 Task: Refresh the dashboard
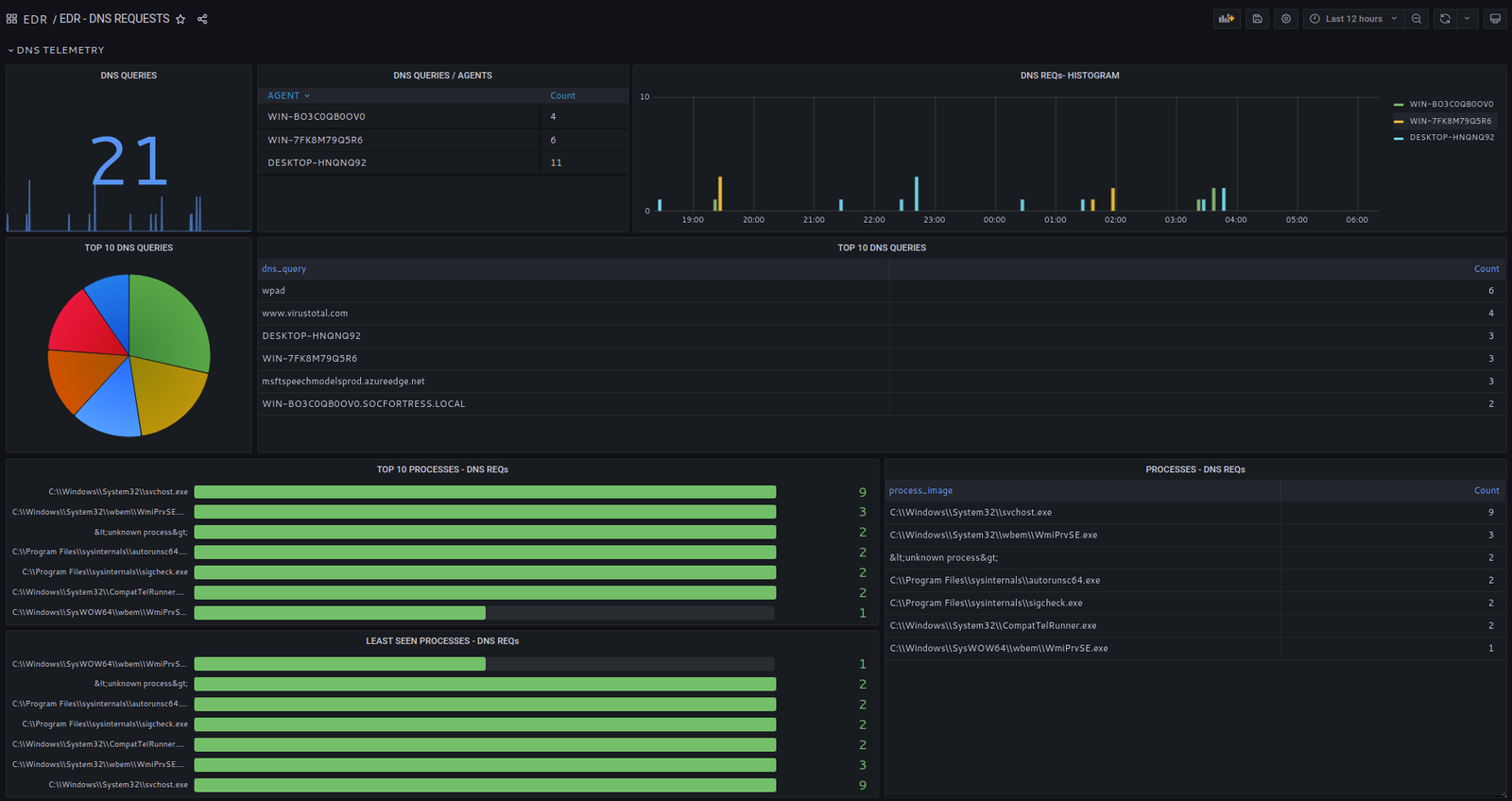(1445, 19)
